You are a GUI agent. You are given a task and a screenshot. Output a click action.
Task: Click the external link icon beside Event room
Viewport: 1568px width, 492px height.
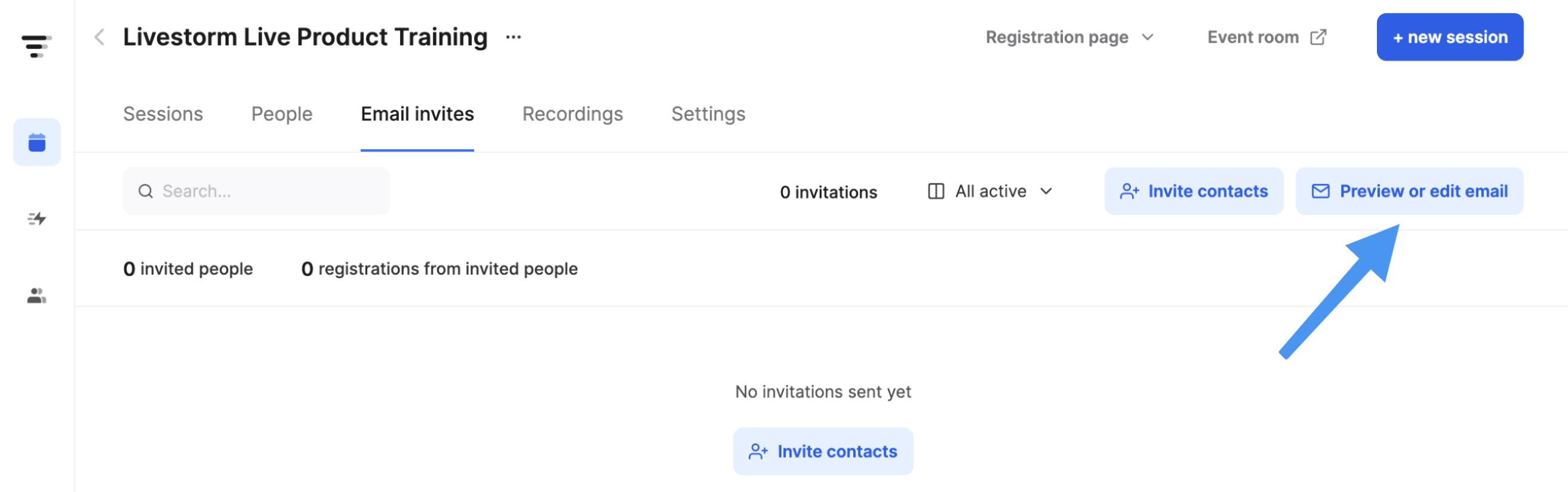point(1317,36)
